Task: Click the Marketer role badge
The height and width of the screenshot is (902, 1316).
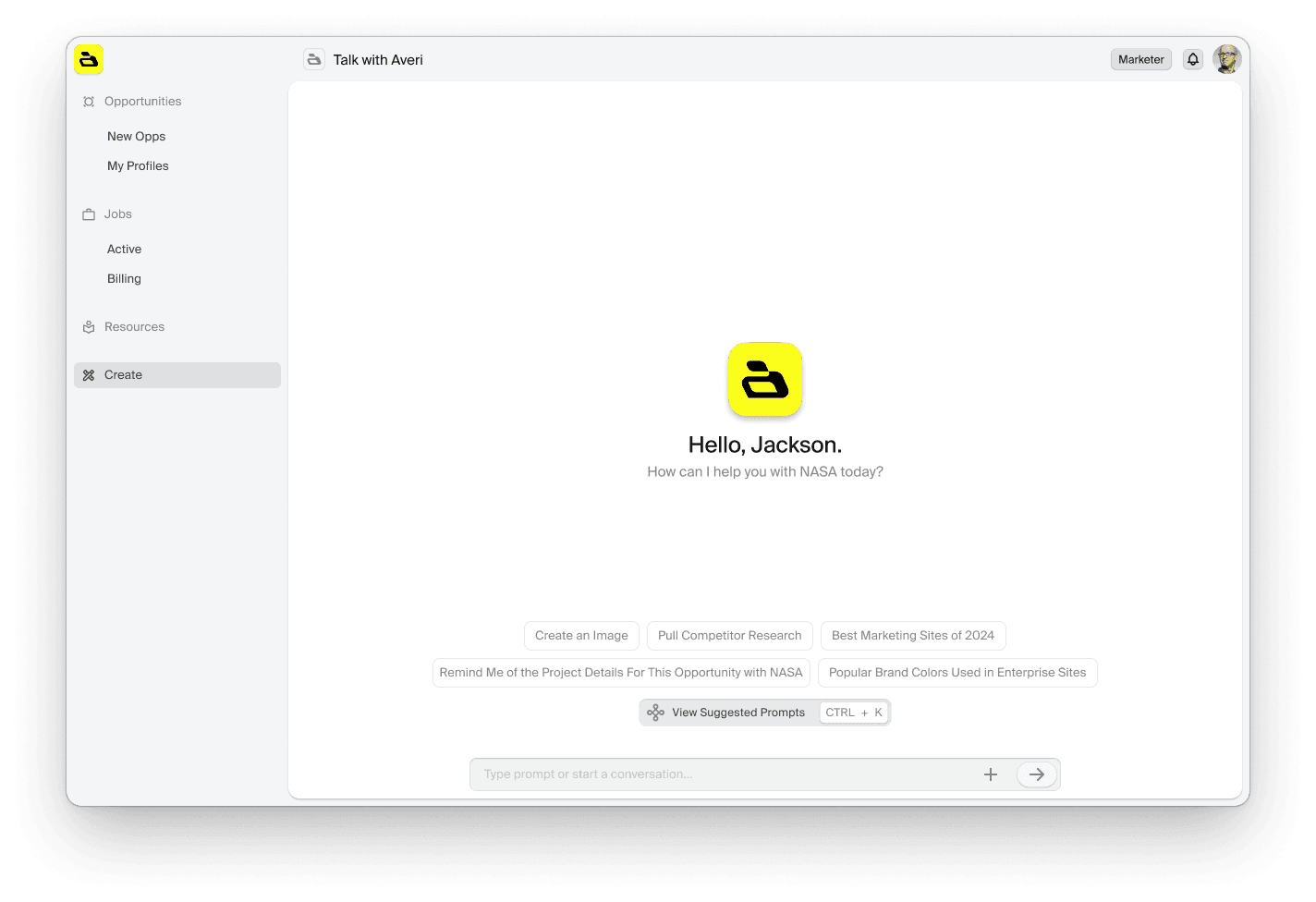Action: pyautogui.click(x=1141, y=59)
